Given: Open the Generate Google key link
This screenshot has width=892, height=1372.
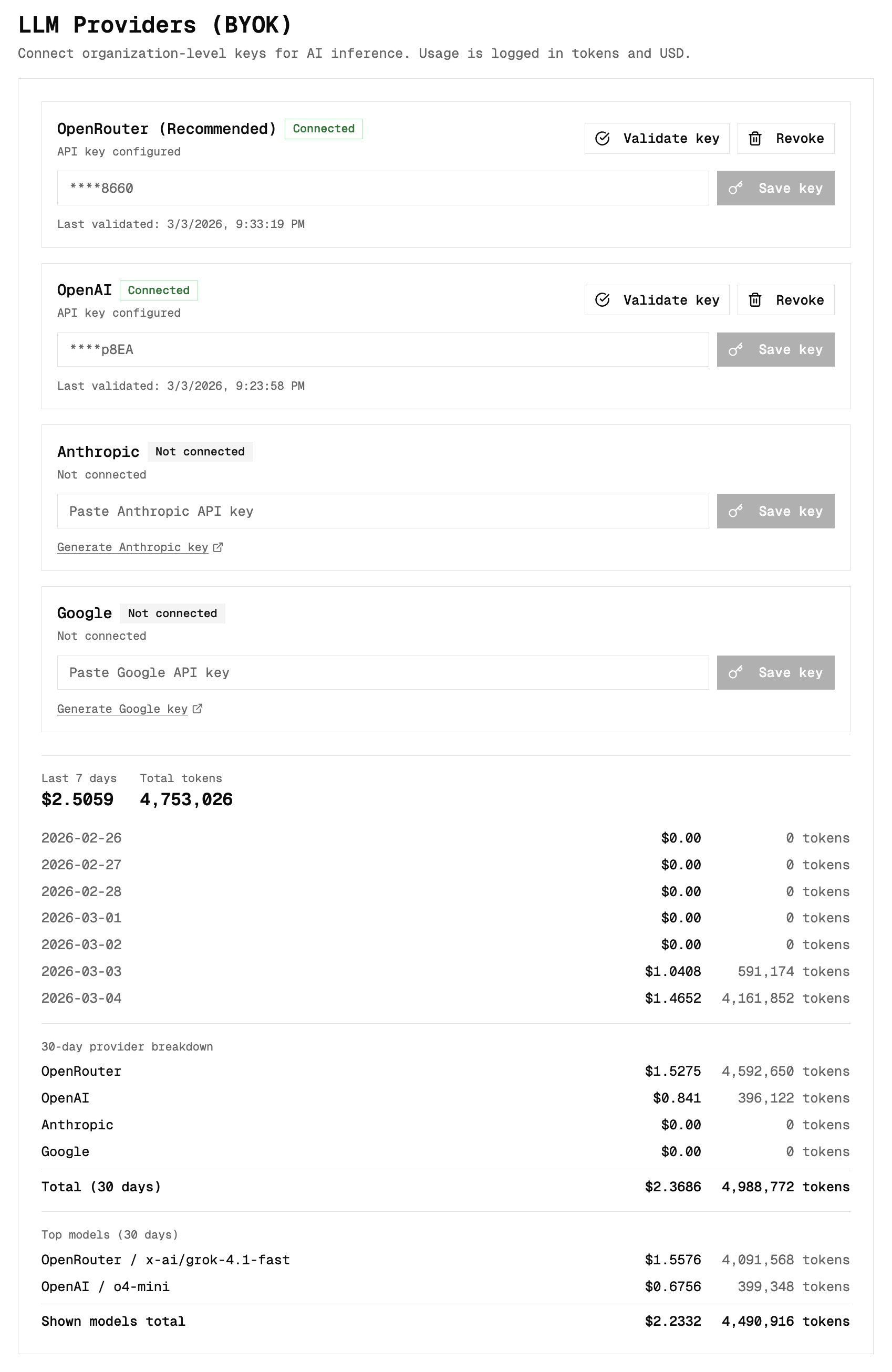Looking at the screenshot, I should (x=122, y=709).
